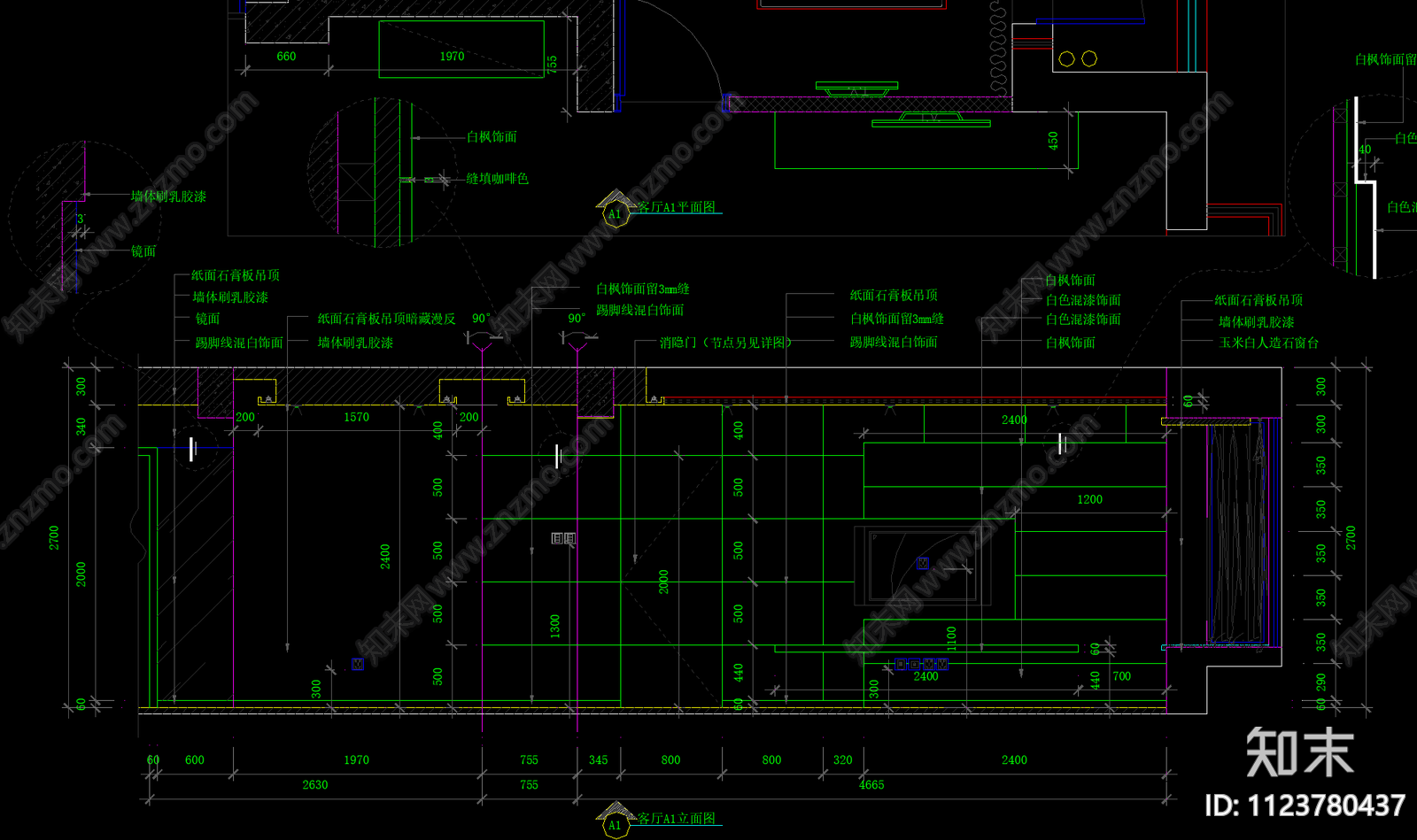Select the 290 vertical dimension
This screenshot has width=1417, height=840.
1320,682
